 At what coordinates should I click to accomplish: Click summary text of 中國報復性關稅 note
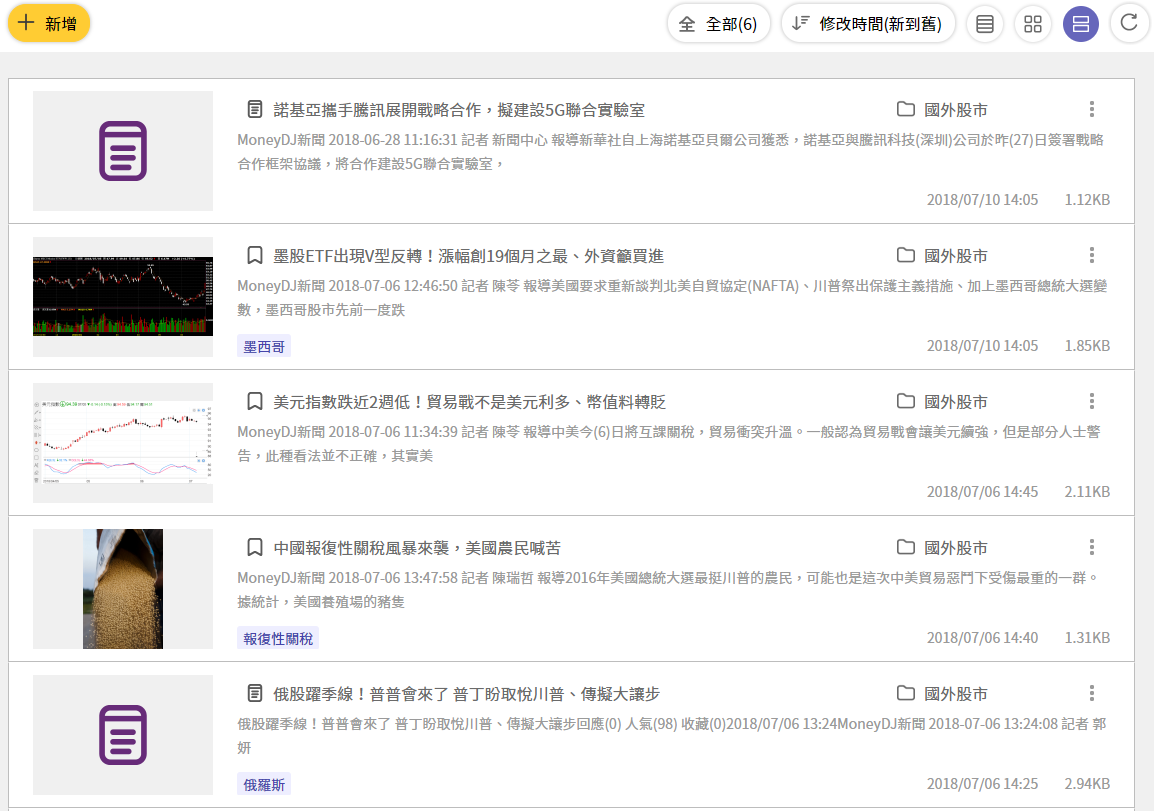pos(668,589)
